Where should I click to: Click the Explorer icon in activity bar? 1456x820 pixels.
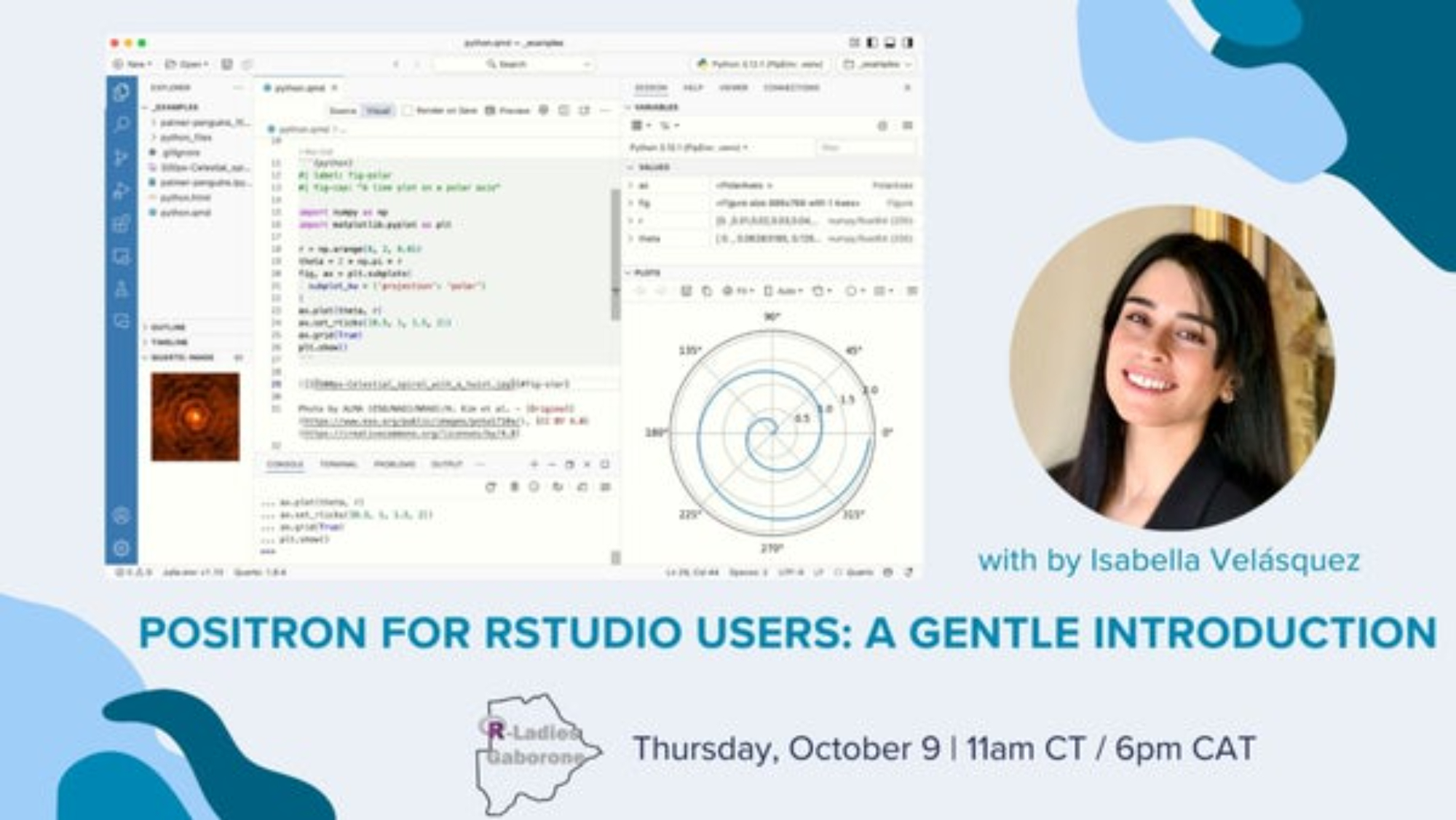tap(122, 92)
